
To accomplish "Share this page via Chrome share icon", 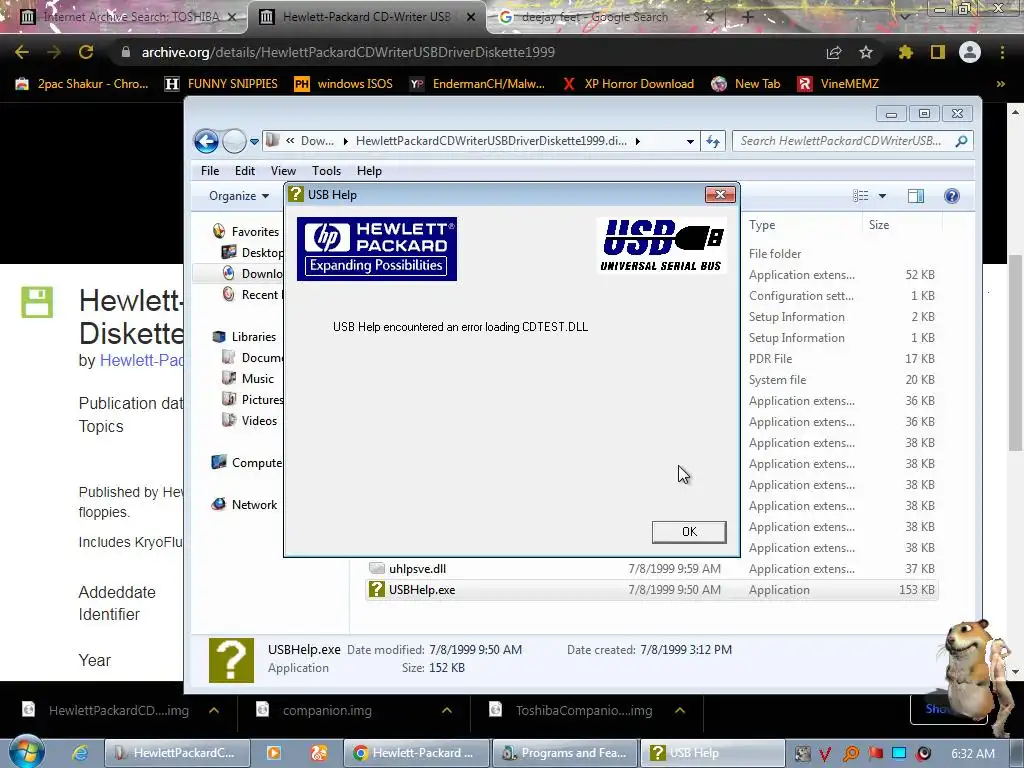I will (834, 52).
